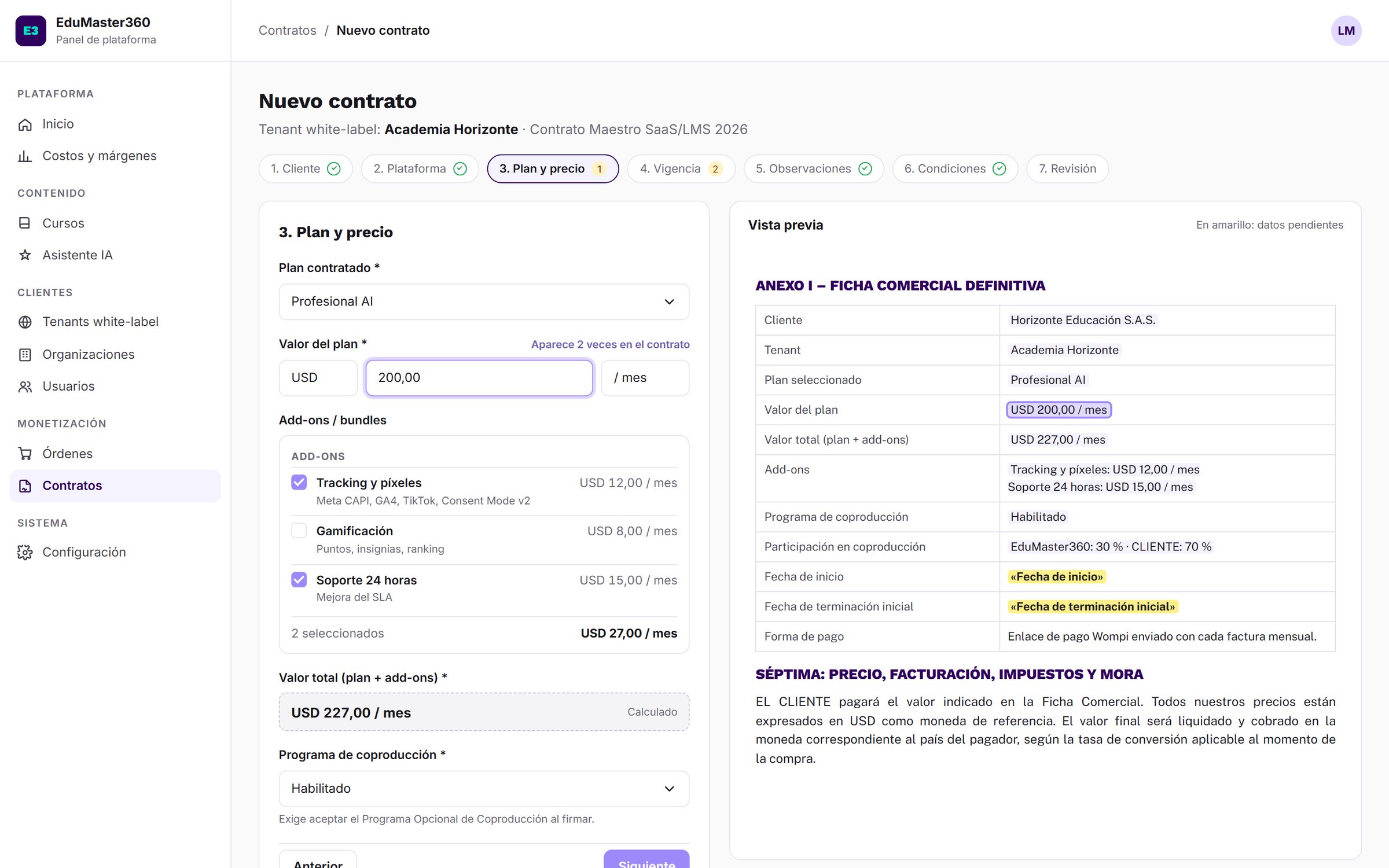Click the «Fecha de inicio» placeholder in the preview

1056,577
